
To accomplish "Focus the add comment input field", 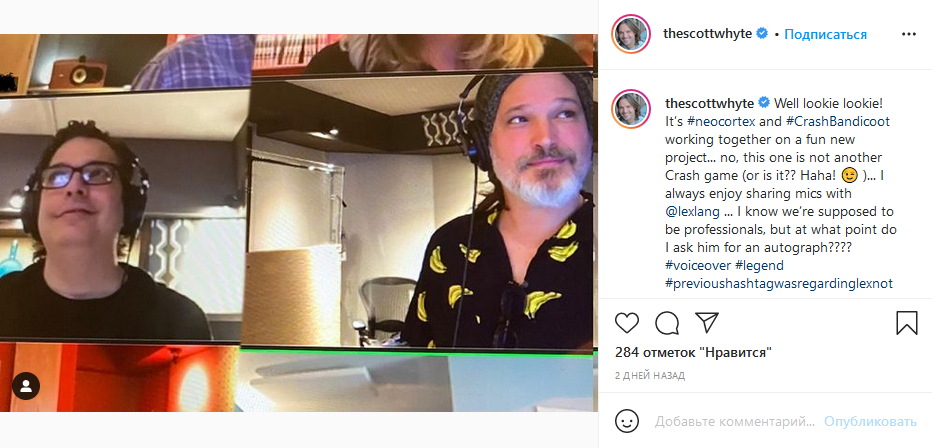I will pyautogui.click(x=735, y=422).
